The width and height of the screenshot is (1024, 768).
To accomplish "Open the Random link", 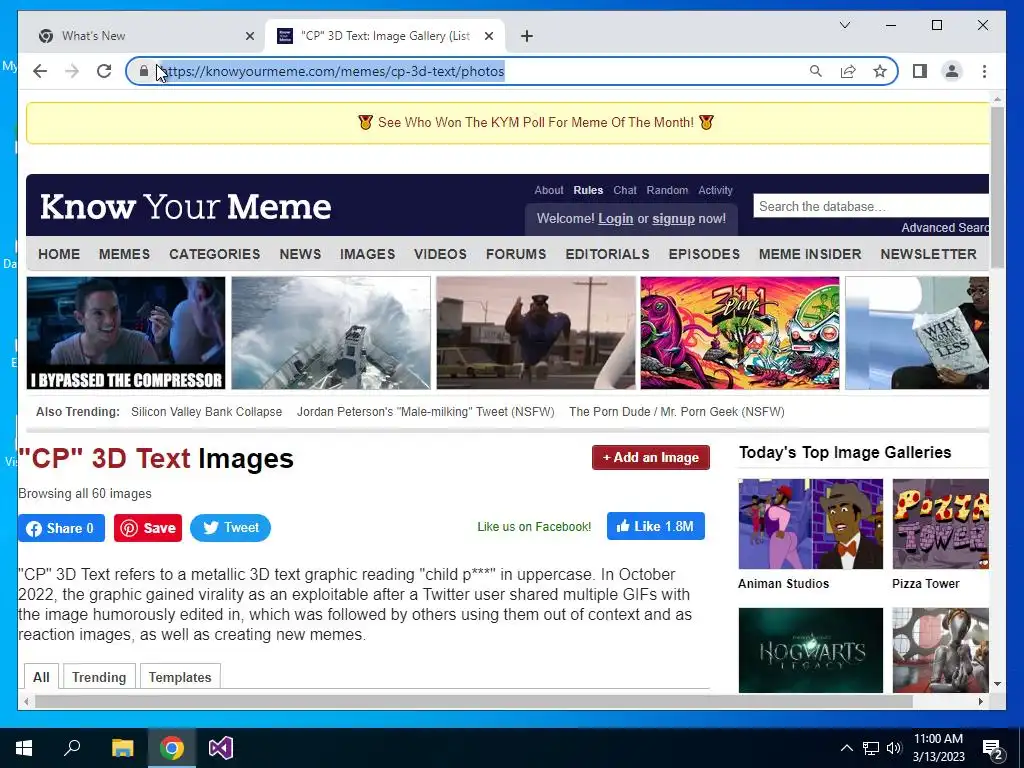I will pyautogui.click(x=667, y=190).
